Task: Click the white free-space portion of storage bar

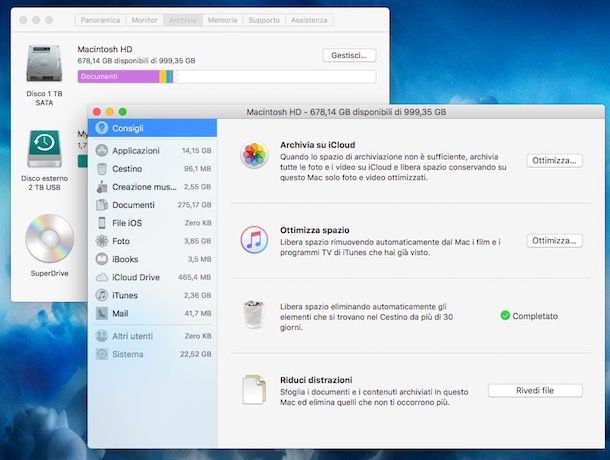Action: click(x=274, y=76)
